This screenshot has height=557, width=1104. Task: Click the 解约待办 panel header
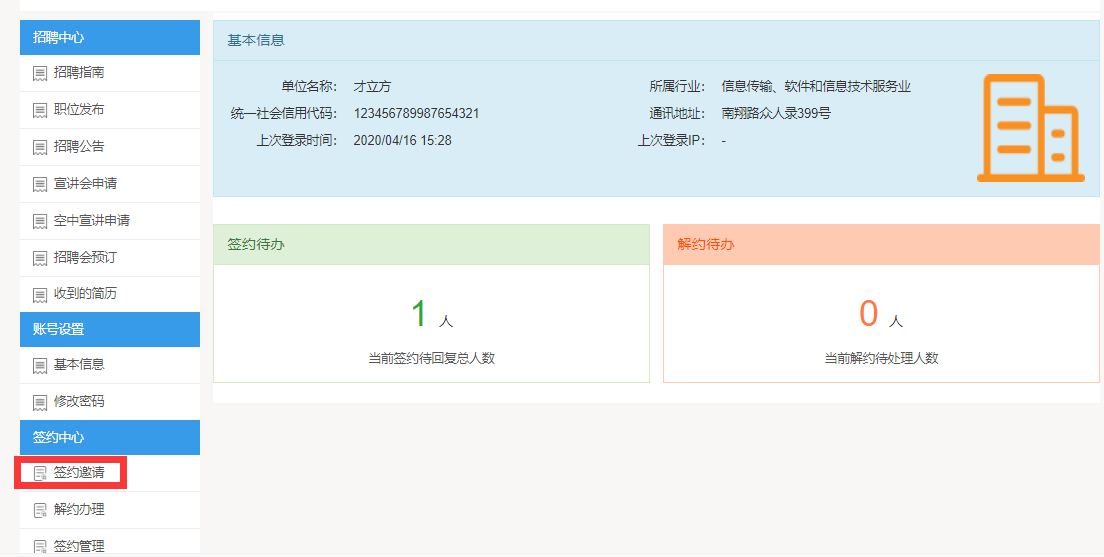pos(880,245)
